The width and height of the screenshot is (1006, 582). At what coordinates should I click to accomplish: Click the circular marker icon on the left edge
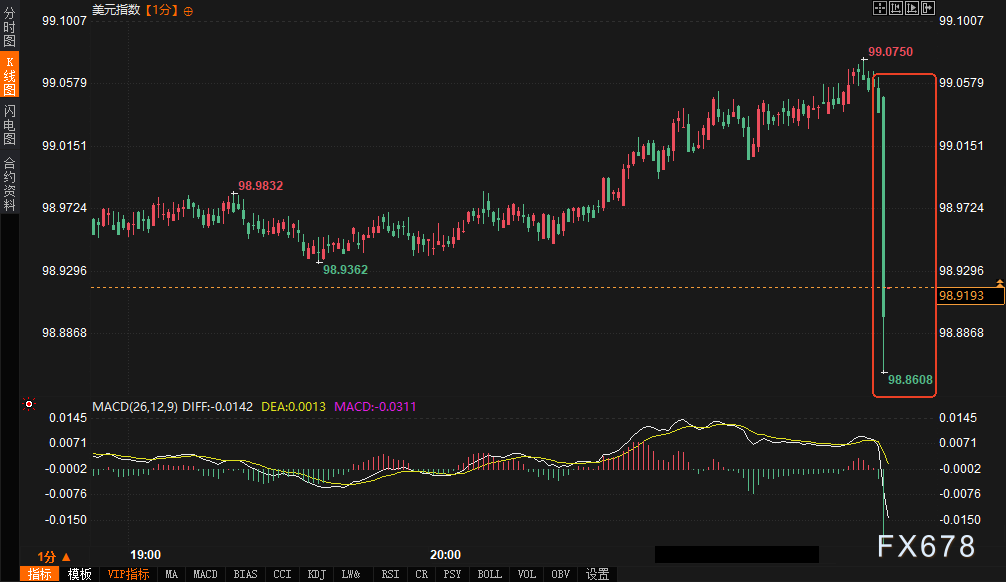click(28, 405)
